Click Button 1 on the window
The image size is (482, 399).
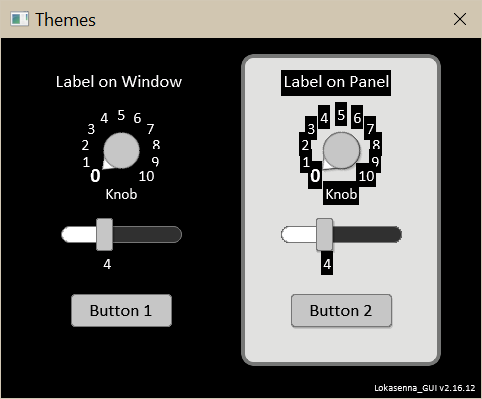pos(121,310)
